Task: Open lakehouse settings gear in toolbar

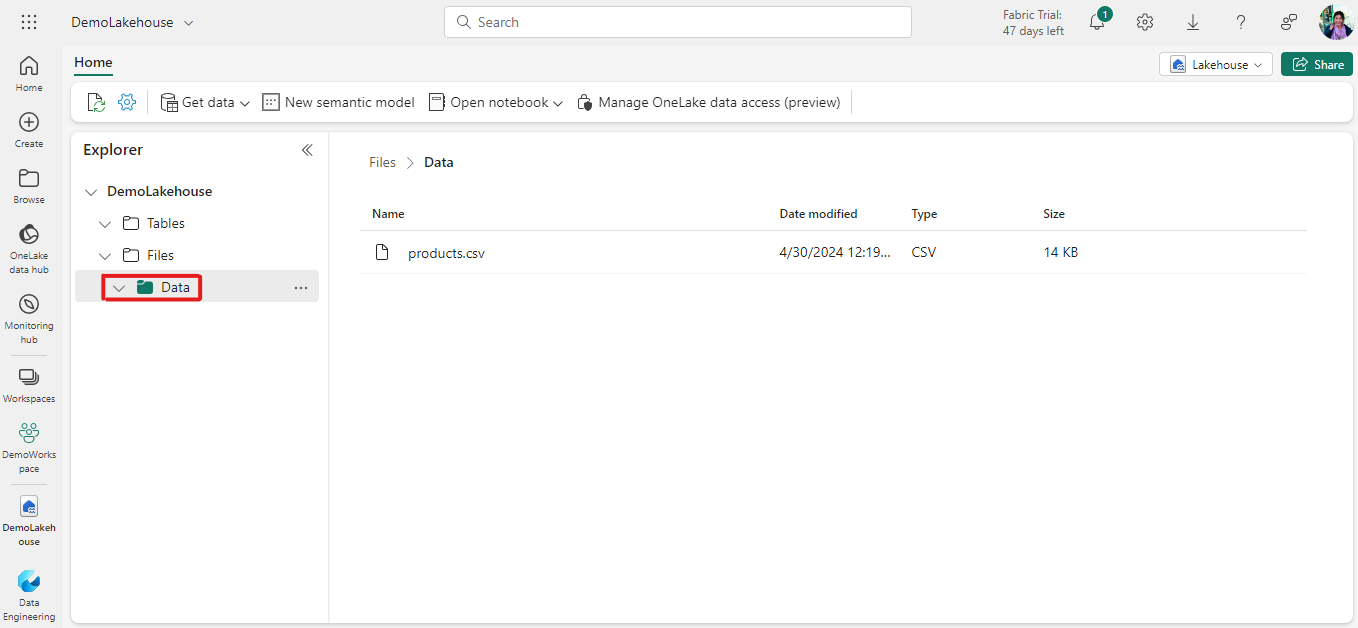Action: click(x=127, y=102)
